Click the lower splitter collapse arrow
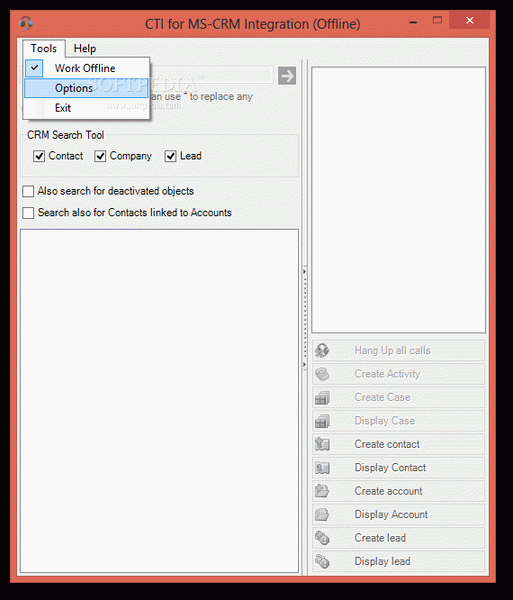This screenshot has height=600, width=513. click(x=305, y=365)
